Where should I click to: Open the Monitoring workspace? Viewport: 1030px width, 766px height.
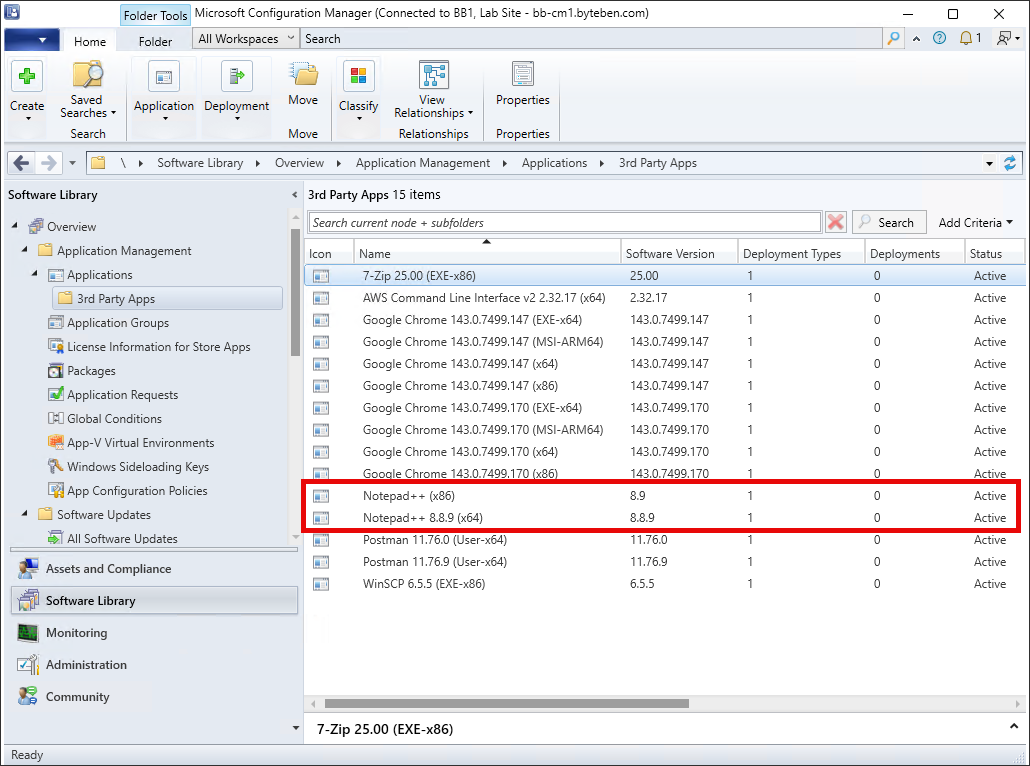point(76,633)
